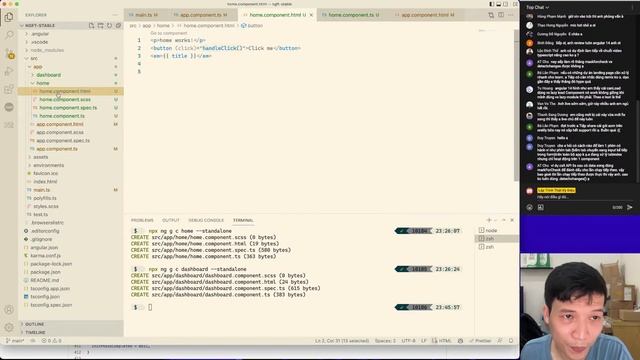Image resolution: width=640 pixels, height=360 pixels.
Task: Expand the .vscode folder
Action: click(x=39, y=42)
